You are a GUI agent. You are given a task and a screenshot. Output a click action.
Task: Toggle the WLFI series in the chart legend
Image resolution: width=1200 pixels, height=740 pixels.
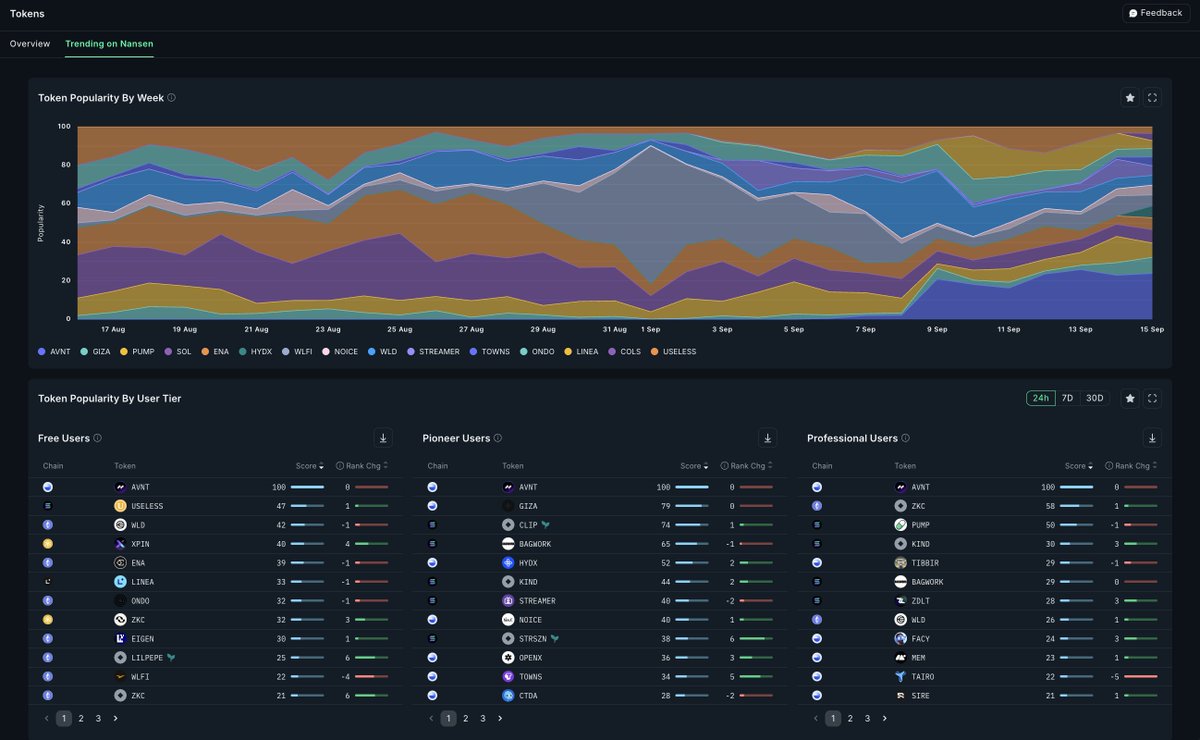click(x=299, y=351)
